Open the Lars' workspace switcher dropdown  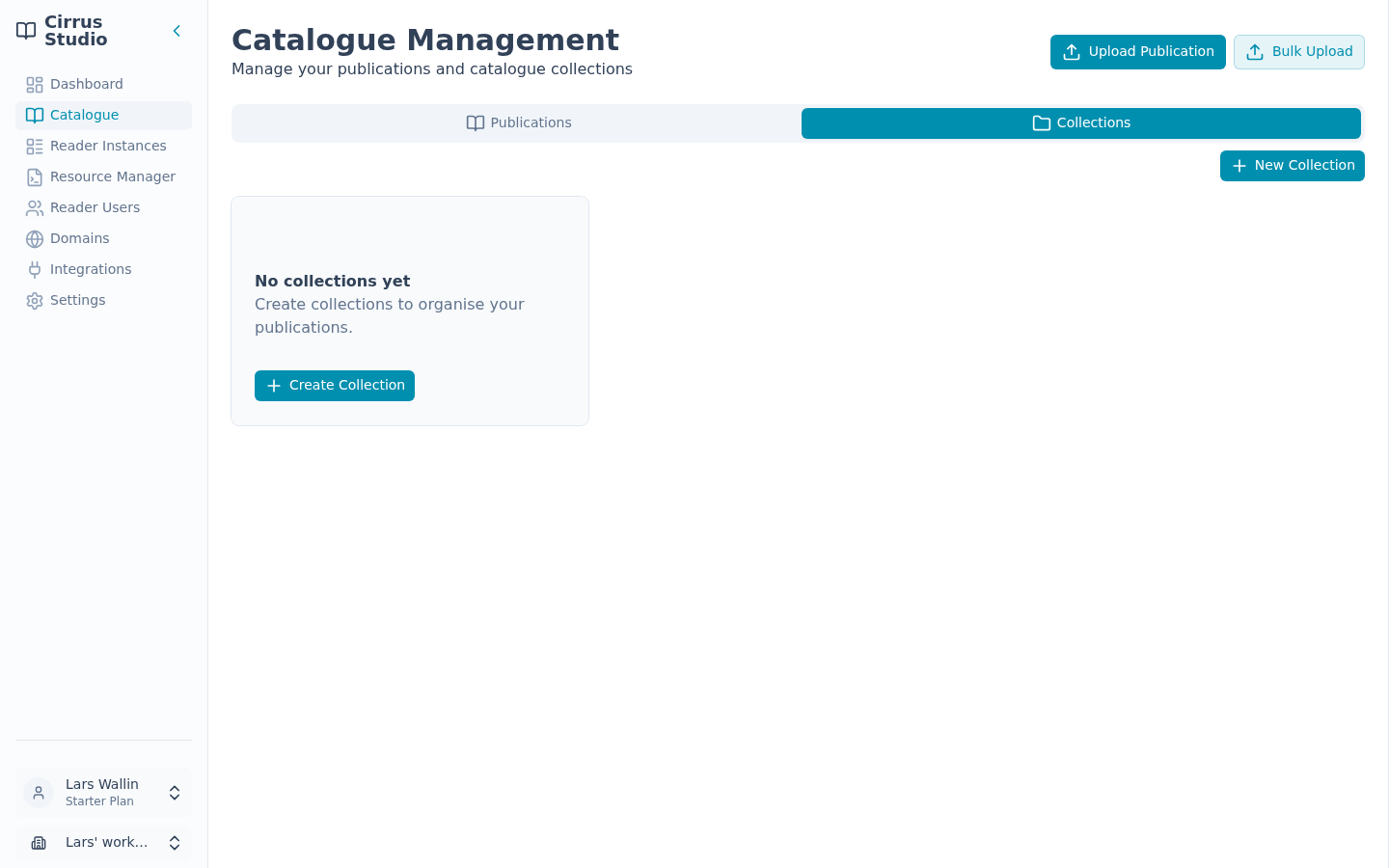click(x=103, y=843)
